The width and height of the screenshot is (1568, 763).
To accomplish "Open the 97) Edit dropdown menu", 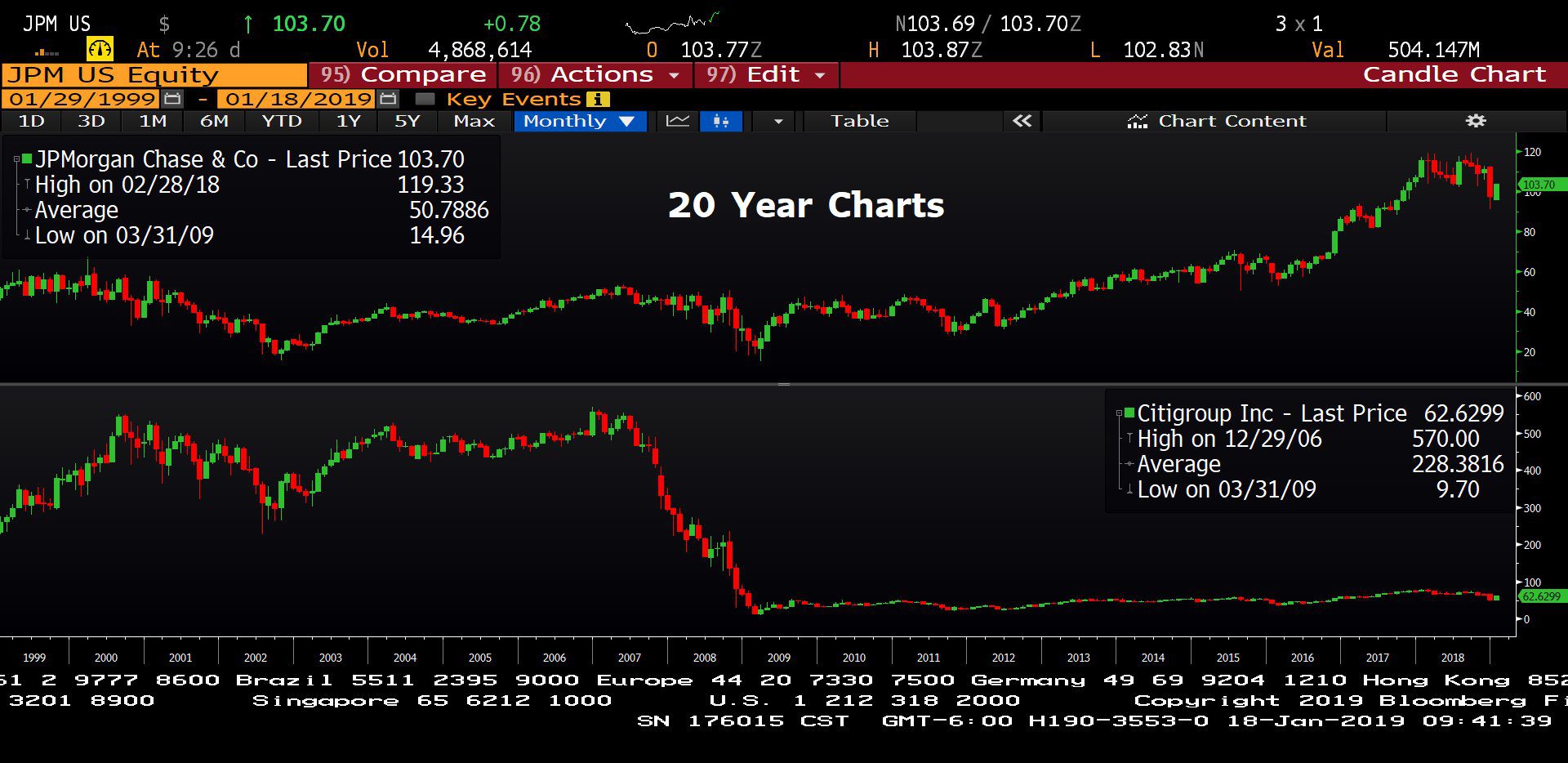I will [766, 74].
